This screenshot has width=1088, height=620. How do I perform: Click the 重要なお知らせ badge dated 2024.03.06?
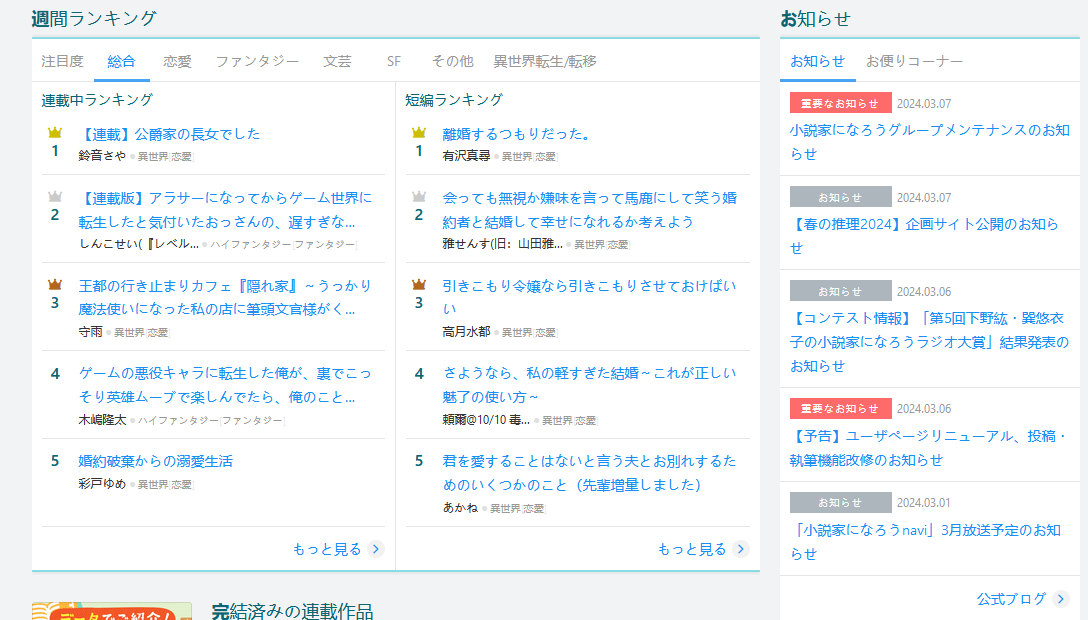pyautogui.click(x=840, y=408)
